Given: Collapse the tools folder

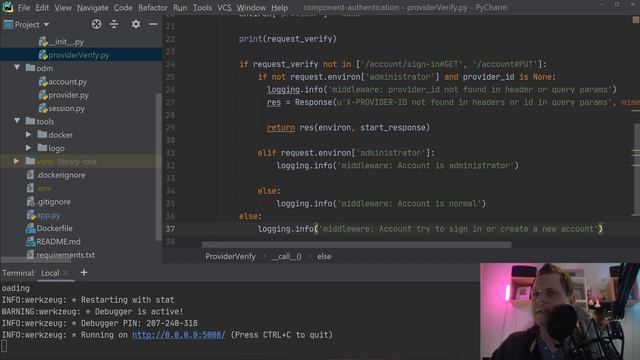Looking at the screenshot, I should coord(17,121).
